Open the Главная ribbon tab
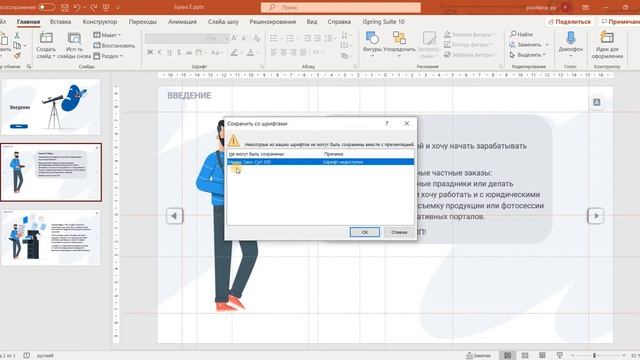Image resolution: width=640 pixels, height=360 pixels. click(x=28, y=22)
